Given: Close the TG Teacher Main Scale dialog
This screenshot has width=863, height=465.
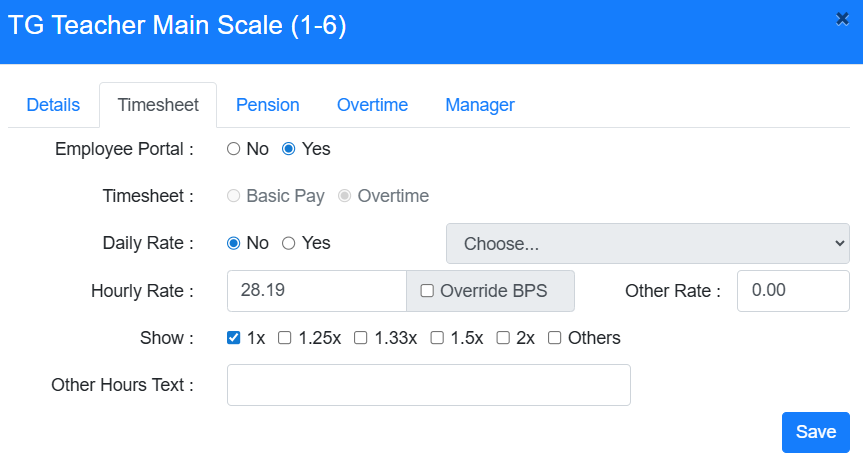Looking at the screenshot, I should click(842, 18).
